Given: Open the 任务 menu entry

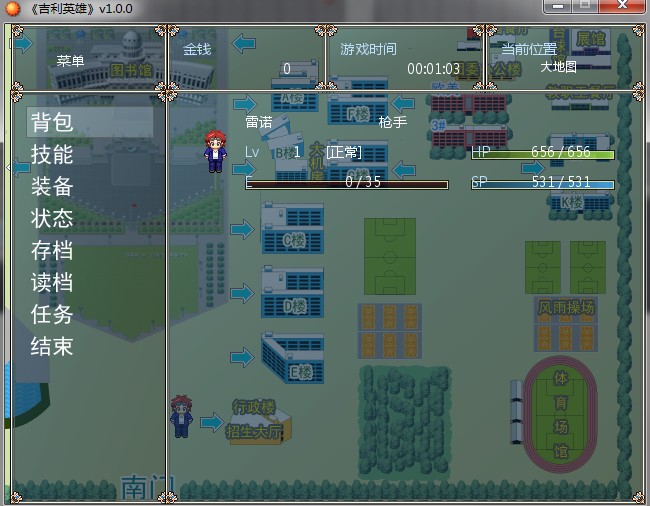Looking at the screenshot, I should click(x=52, y=314).
